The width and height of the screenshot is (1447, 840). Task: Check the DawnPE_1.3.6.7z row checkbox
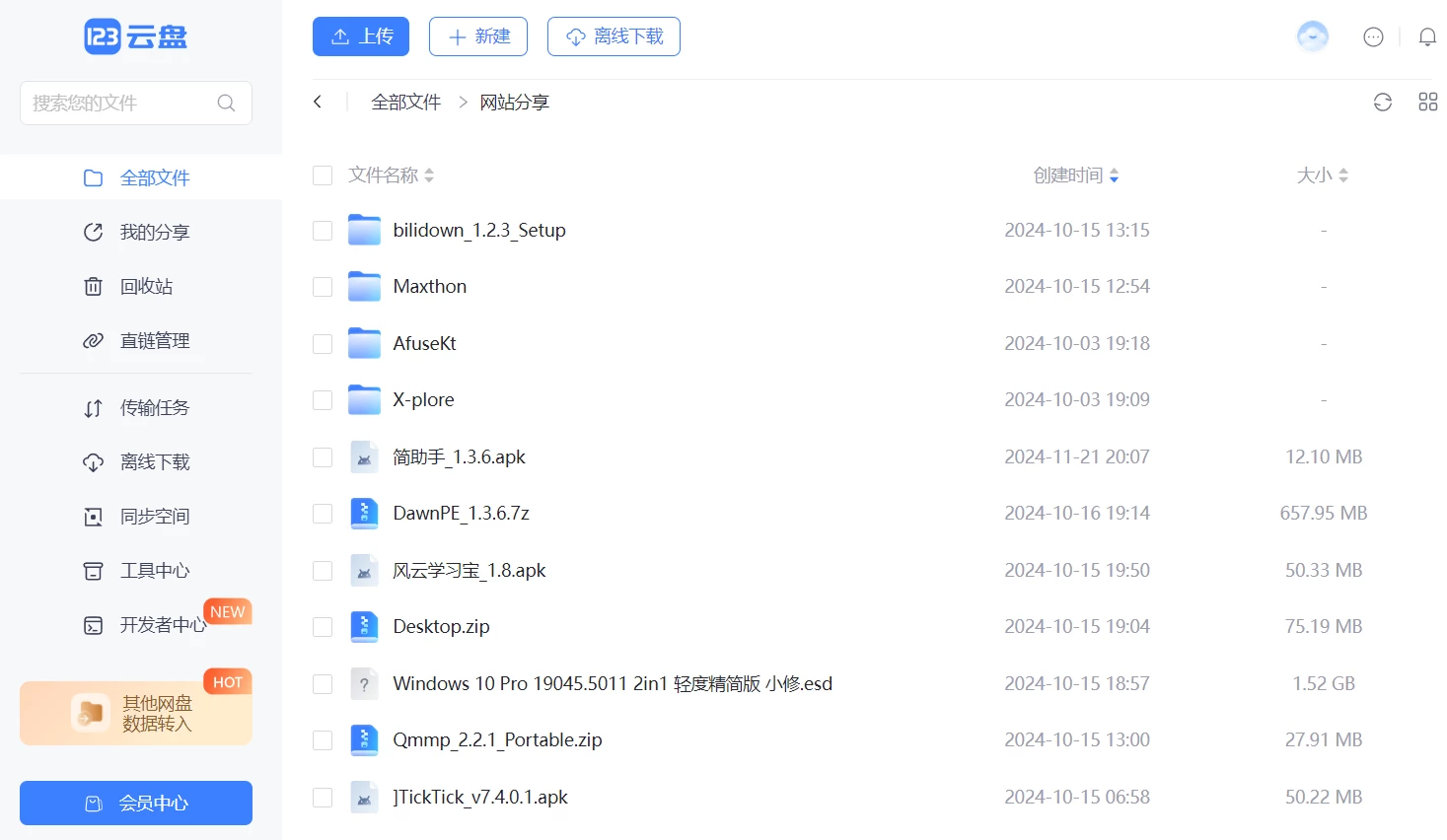click(323, 514)
